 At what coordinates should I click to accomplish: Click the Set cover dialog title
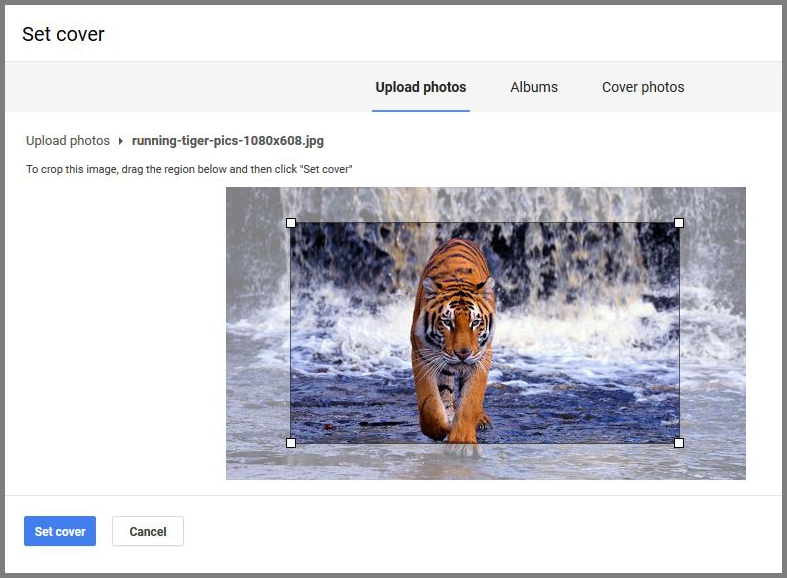click(x=63, y=34)
